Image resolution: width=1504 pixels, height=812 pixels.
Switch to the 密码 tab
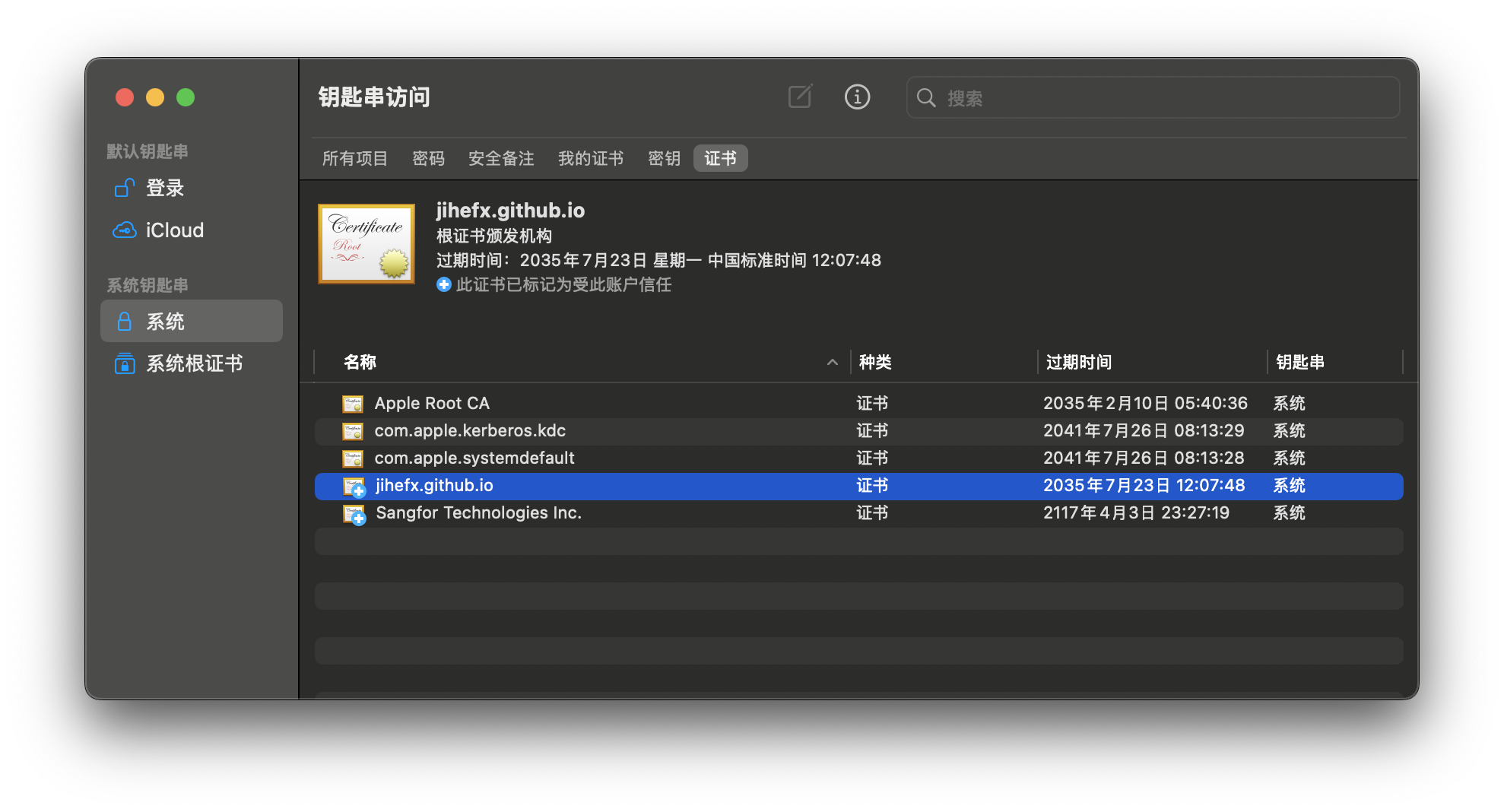(428, 159)
